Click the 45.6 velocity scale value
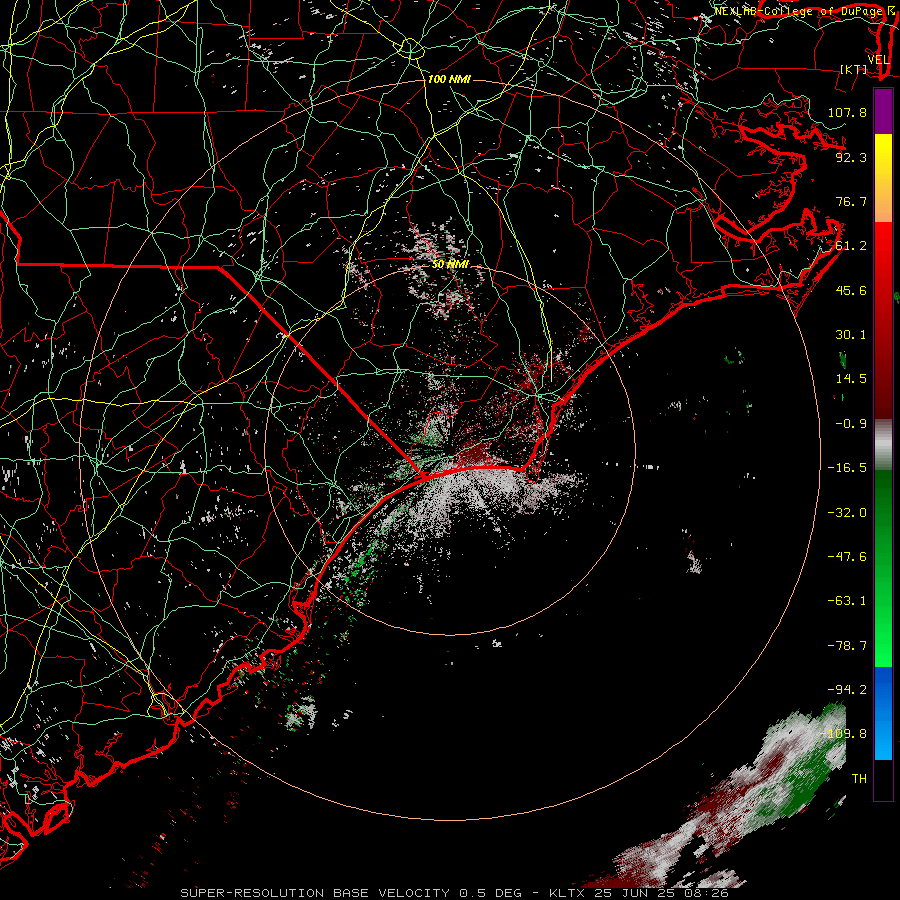 tap(851, 290)
